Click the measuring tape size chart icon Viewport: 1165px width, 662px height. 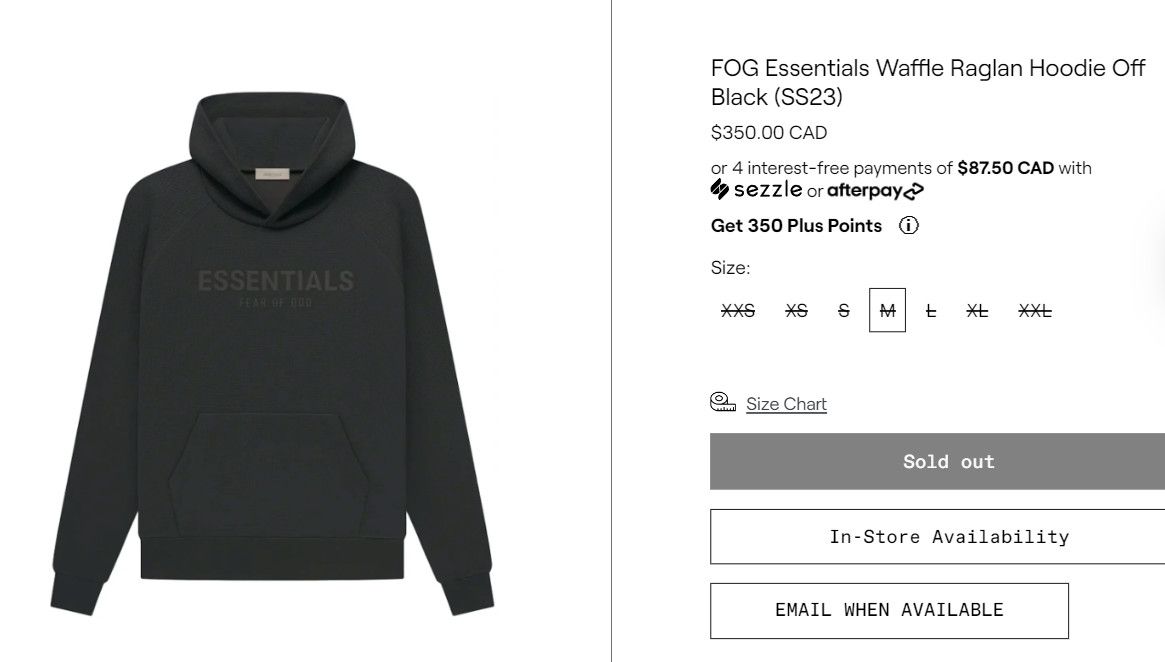click(x=723, y=402)
